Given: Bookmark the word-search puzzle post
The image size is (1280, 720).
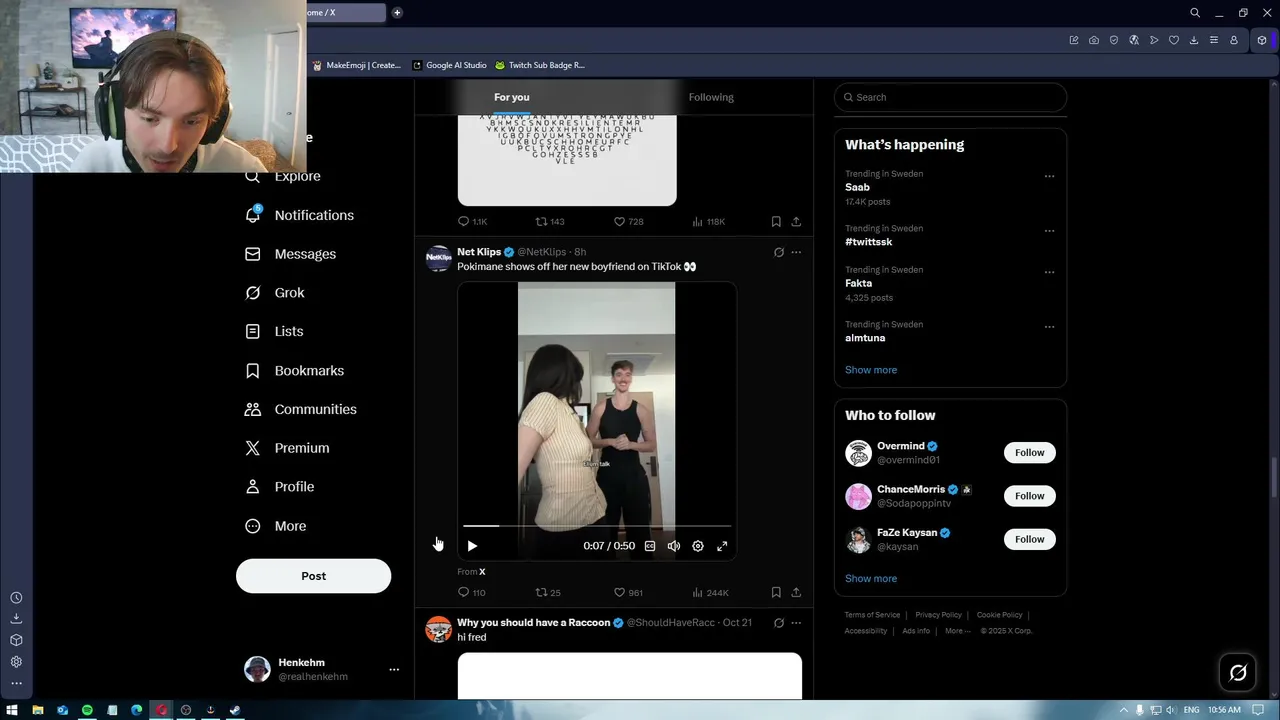Looking at the screenshot, I should pos(776,222).
